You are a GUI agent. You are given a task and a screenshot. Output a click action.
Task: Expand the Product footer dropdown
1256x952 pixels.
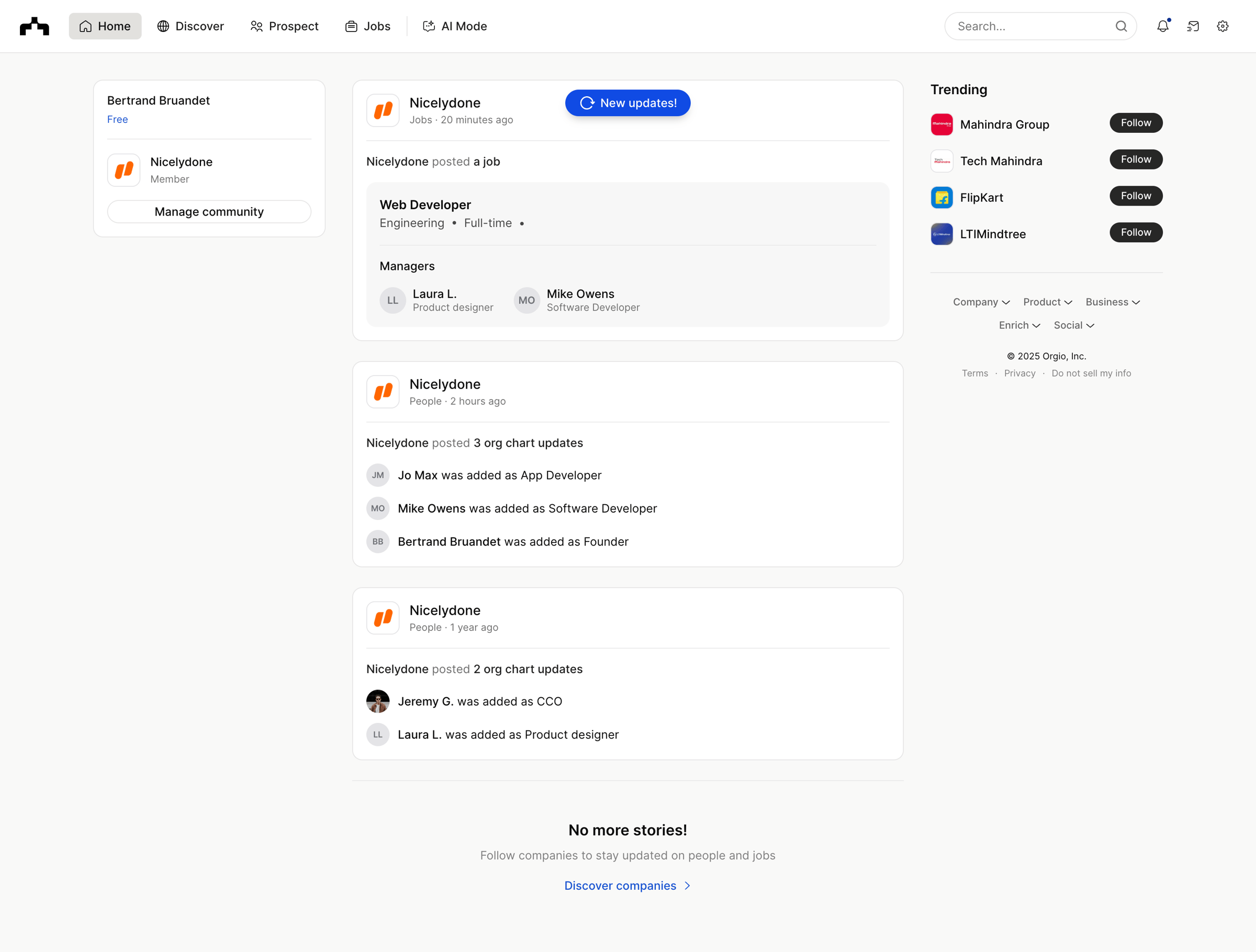pyautogui.click(x=1048, y=302)
